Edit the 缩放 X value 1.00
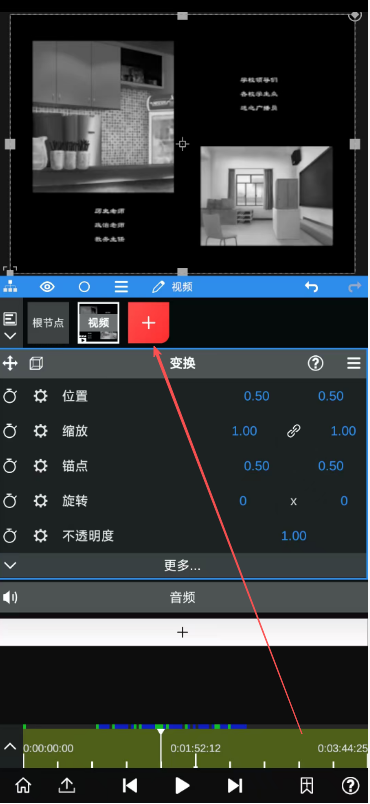 [244, 431]
